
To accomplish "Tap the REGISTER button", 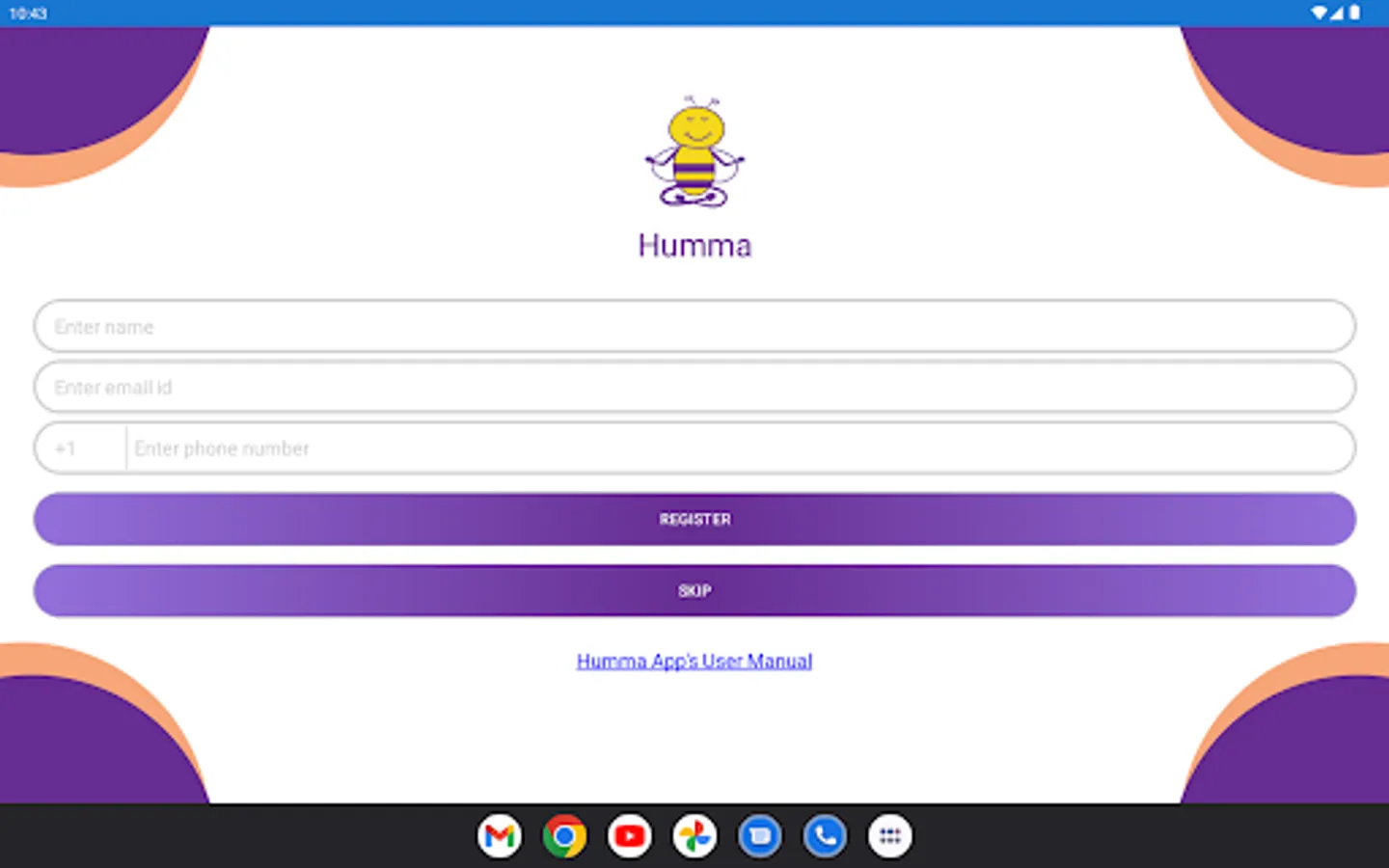I will [694, 519].
